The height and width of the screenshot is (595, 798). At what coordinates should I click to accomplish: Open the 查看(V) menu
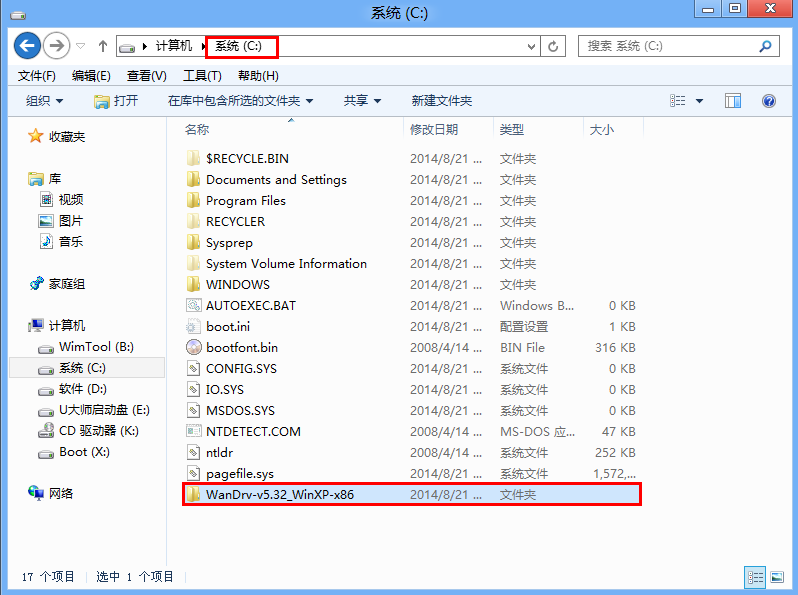point(146,76)
